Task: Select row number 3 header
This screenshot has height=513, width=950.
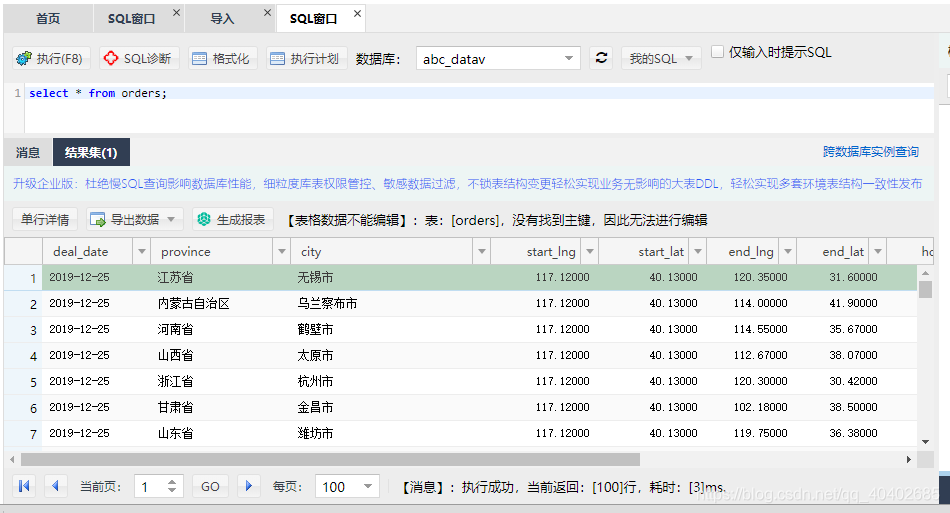Action: pyautogui.click(x=24, y=330)
